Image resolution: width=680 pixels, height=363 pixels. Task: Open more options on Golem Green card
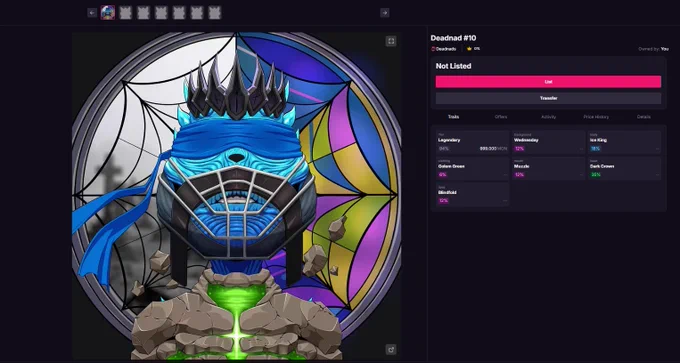505,175
